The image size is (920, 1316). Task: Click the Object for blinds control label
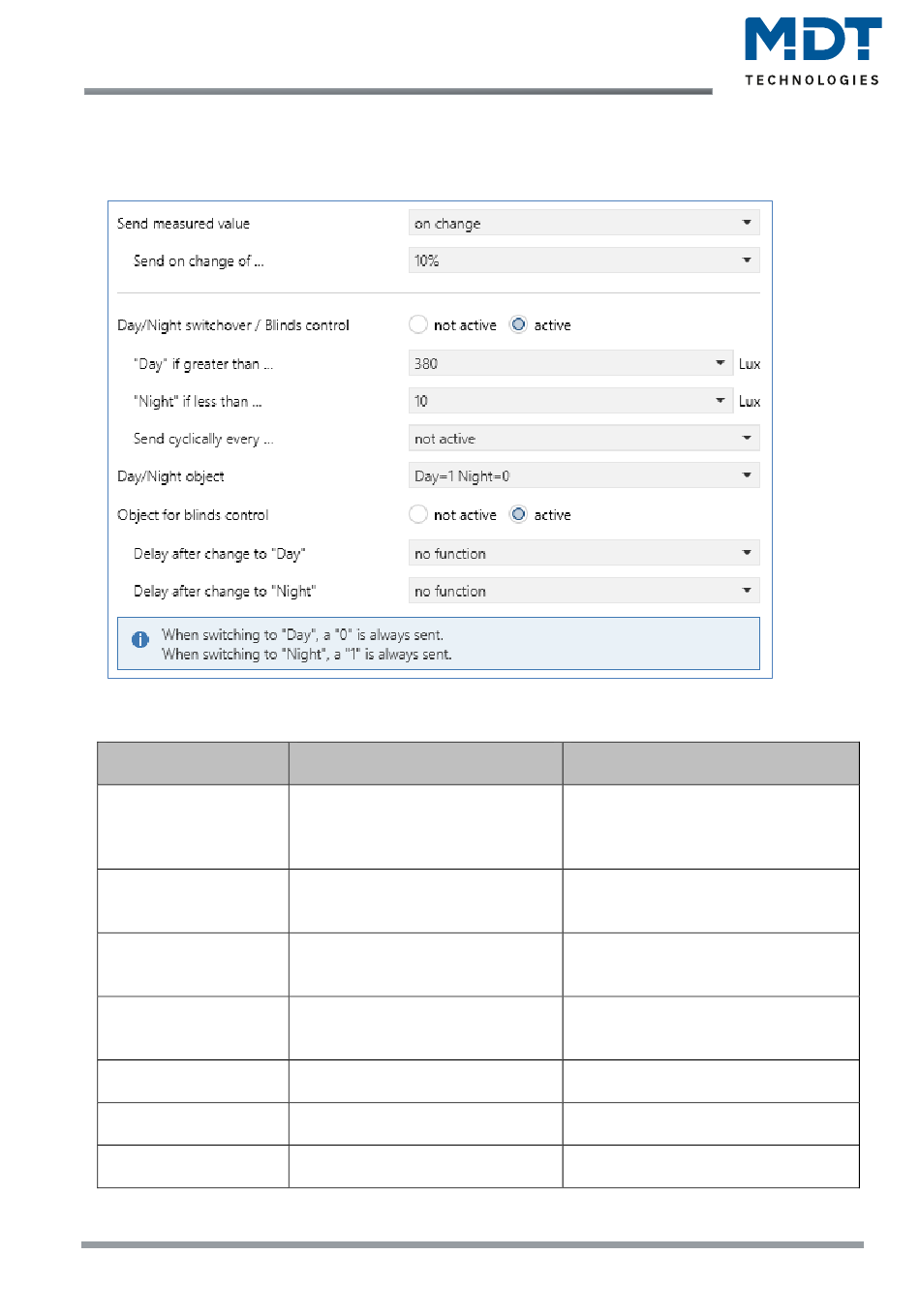(193, 515)
